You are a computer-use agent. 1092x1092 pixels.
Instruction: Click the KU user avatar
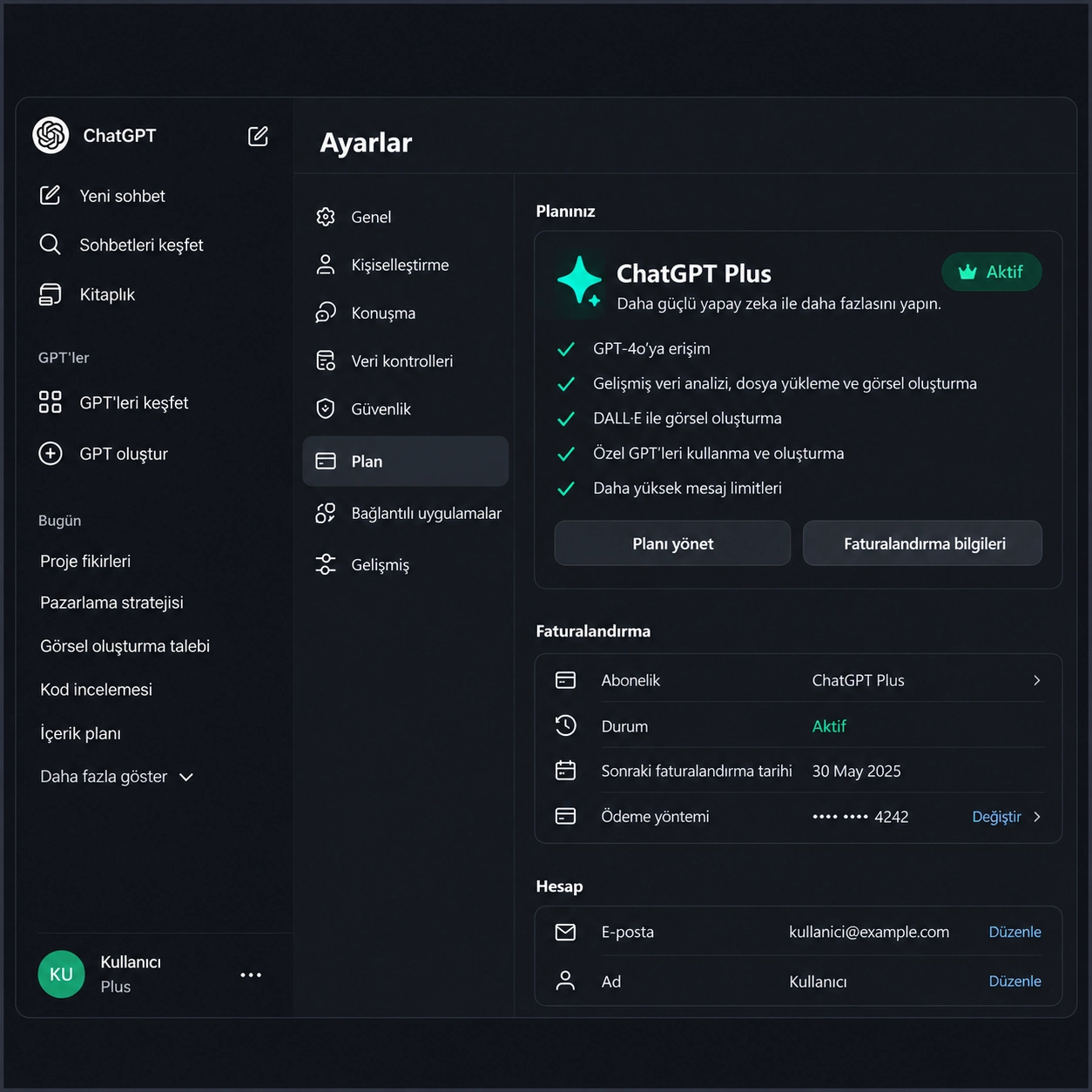[x=61, y=974]
